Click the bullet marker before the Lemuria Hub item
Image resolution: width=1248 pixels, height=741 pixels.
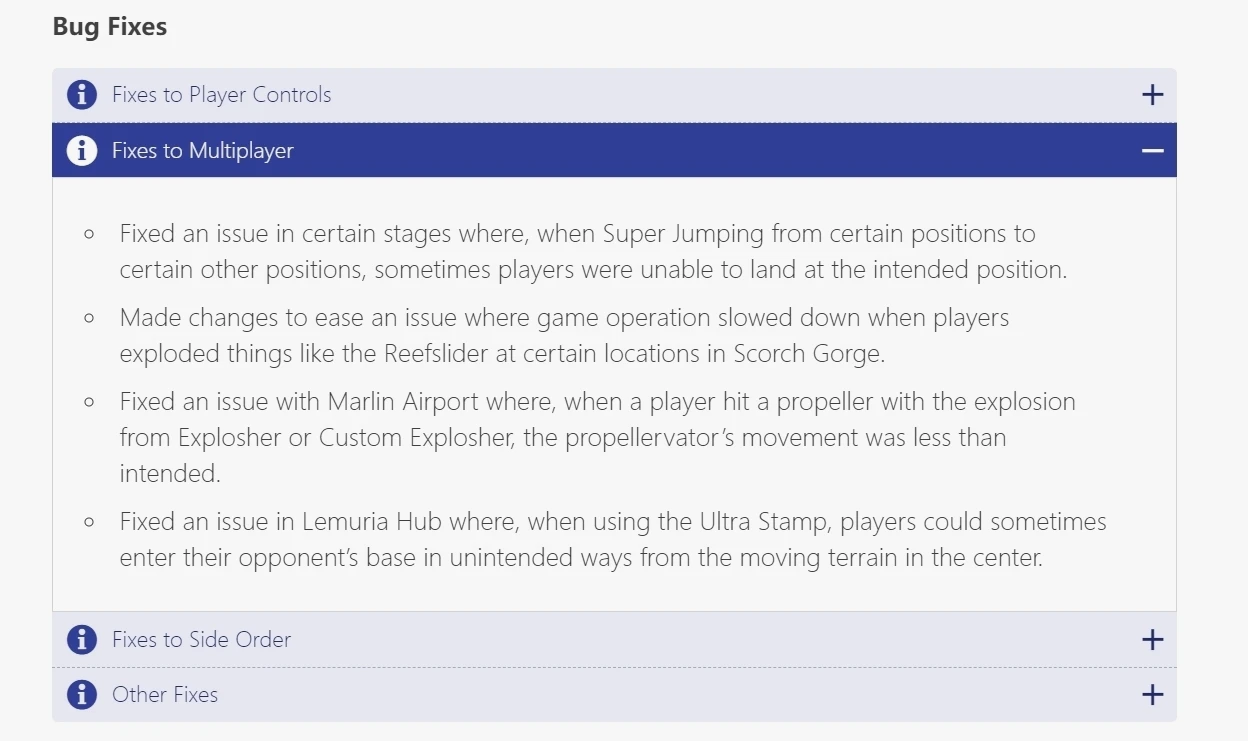(x=90, y=522)
